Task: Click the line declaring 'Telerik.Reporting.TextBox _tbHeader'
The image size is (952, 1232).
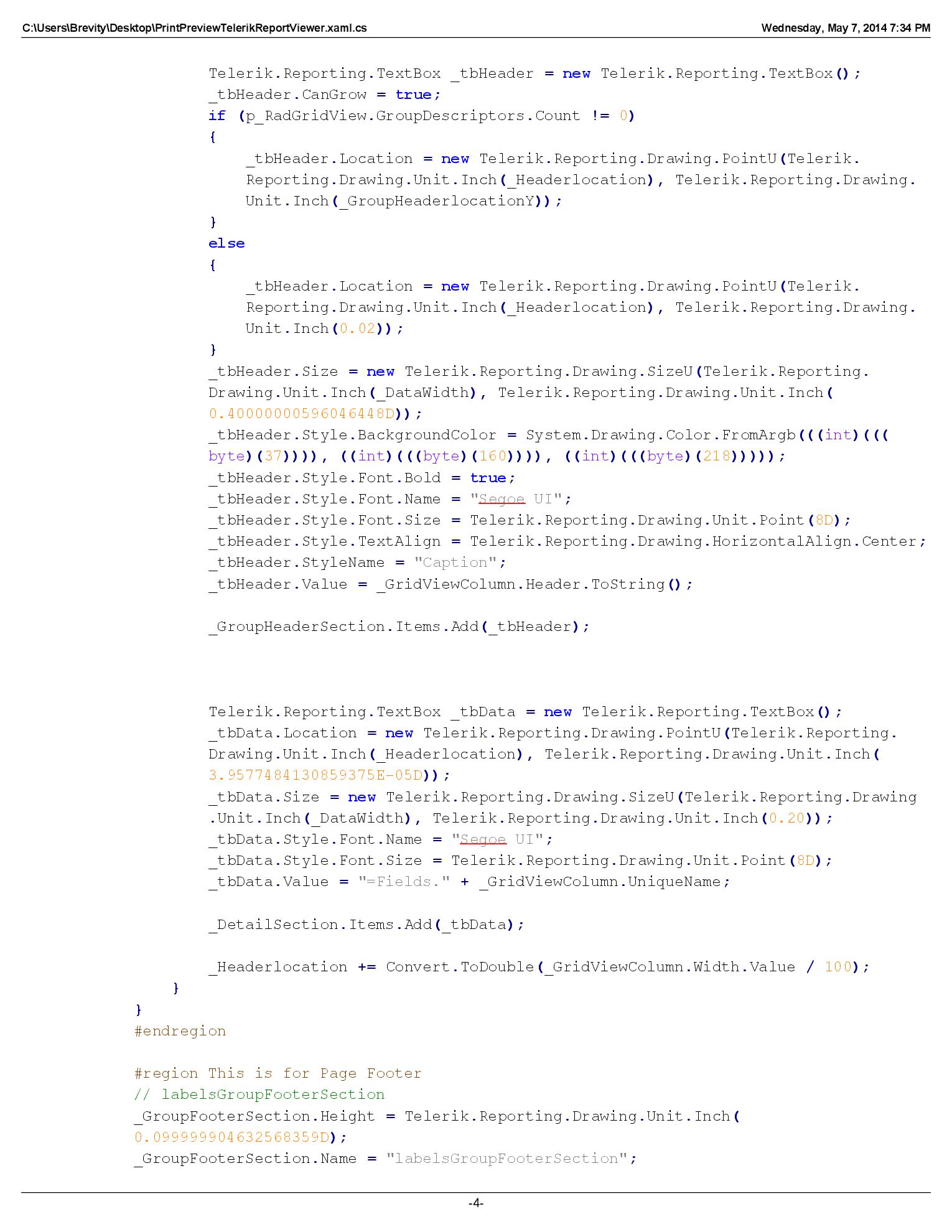Action: click(535, 73)
